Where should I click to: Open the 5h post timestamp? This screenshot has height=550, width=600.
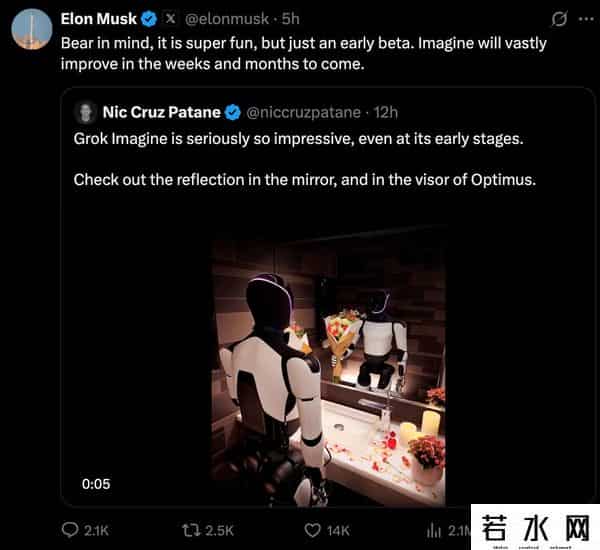point(290,19)
